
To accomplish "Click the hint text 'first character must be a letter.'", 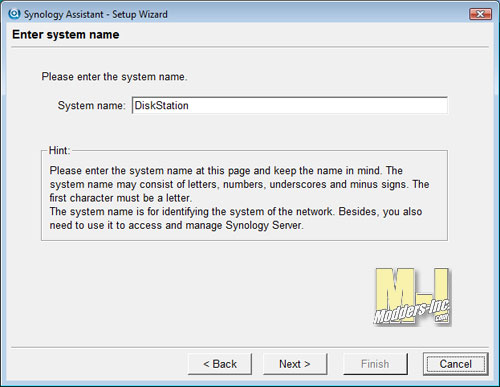I will (x=121, y=198).
